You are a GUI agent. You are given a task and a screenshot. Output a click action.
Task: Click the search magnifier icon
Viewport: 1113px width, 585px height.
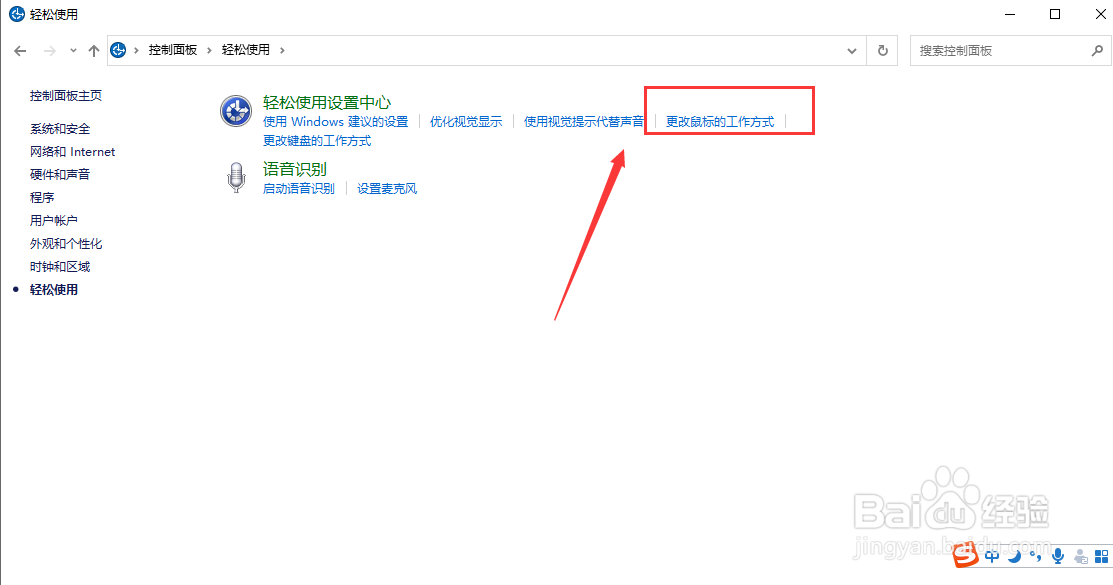(x=1097, y=50)
